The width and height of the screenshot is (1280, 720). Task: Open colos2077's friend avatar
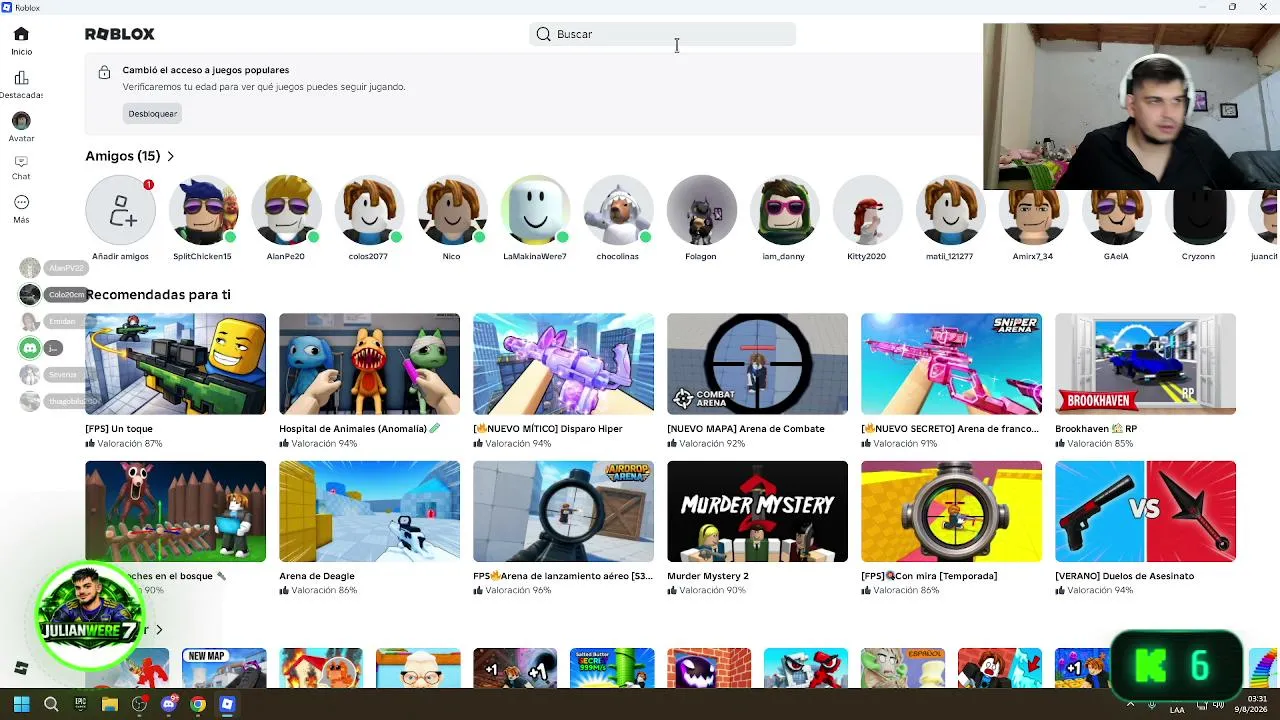pos(369,210)
